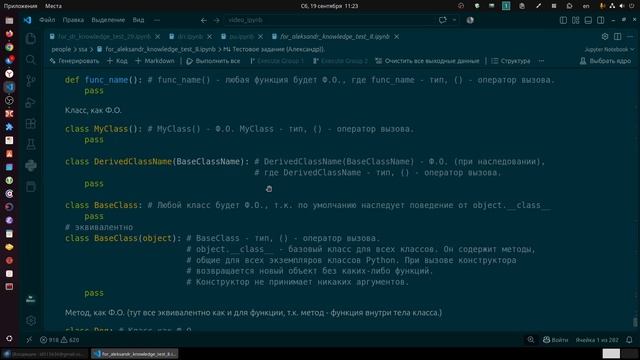Viewport: 640px width, 360px height.
Task: Click the Генерировать button
Action: point(74,61)
